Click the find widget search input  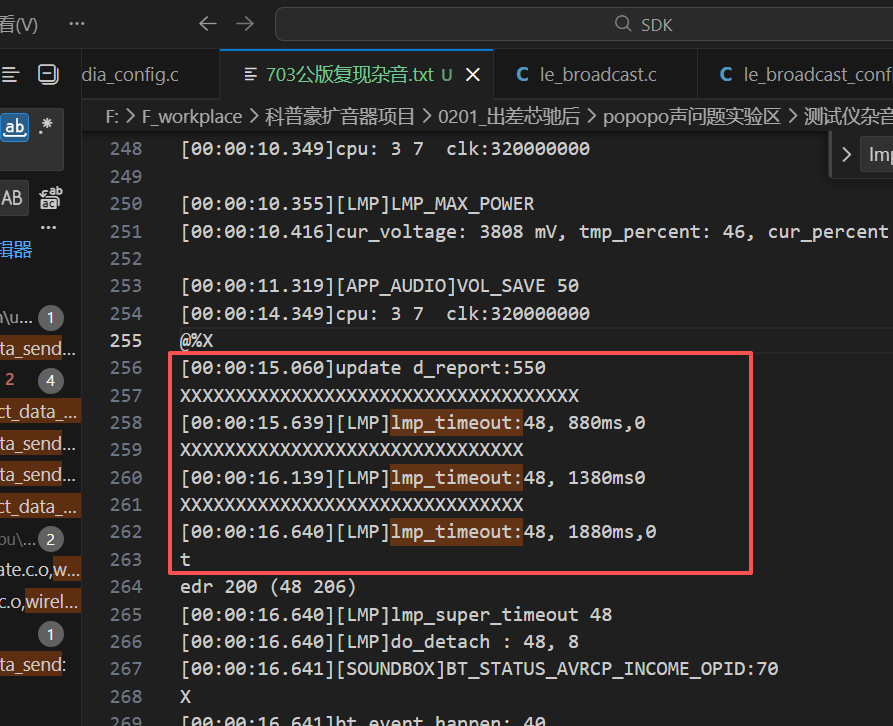pyautogui.click(x=876, y=154)
